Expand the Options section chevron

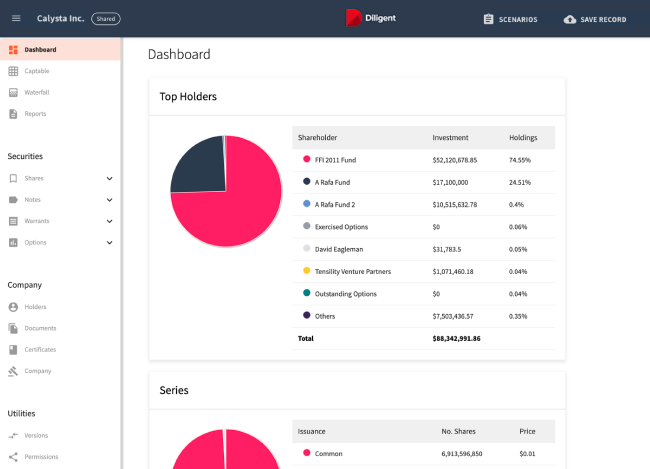coord(109,243)
